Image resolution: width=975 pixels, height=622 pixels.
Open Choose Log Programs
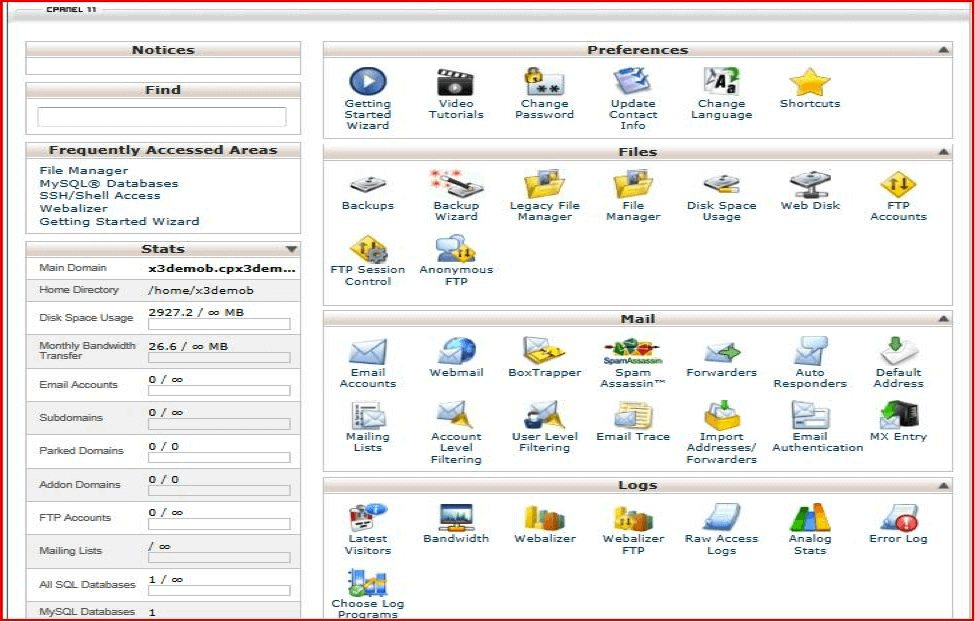tap(367, 582)
